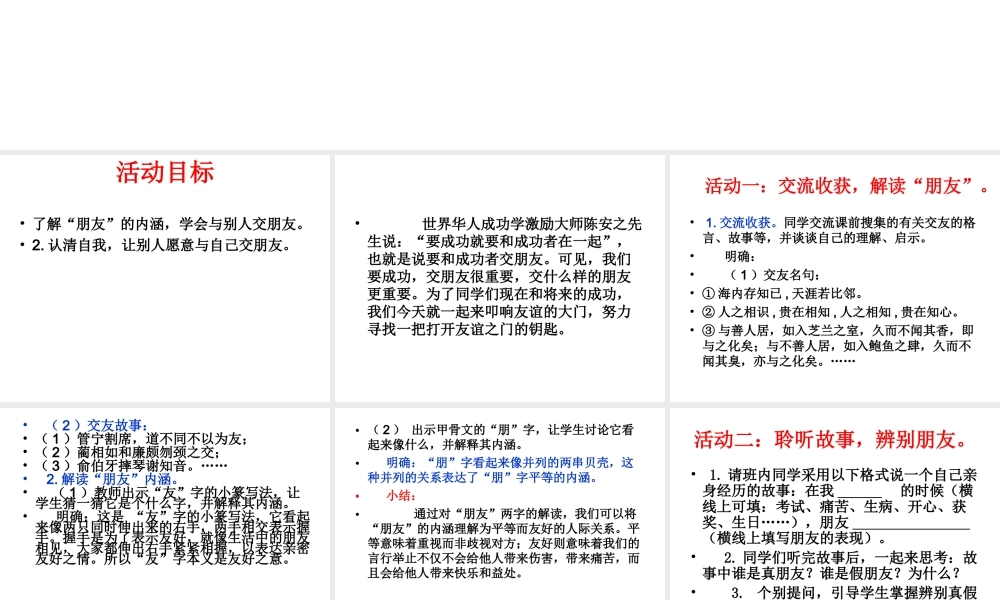The image size is (1000, 600).
Task: Select the 甲骨文 朋 character slide
Action: click(x=500, y=500)
